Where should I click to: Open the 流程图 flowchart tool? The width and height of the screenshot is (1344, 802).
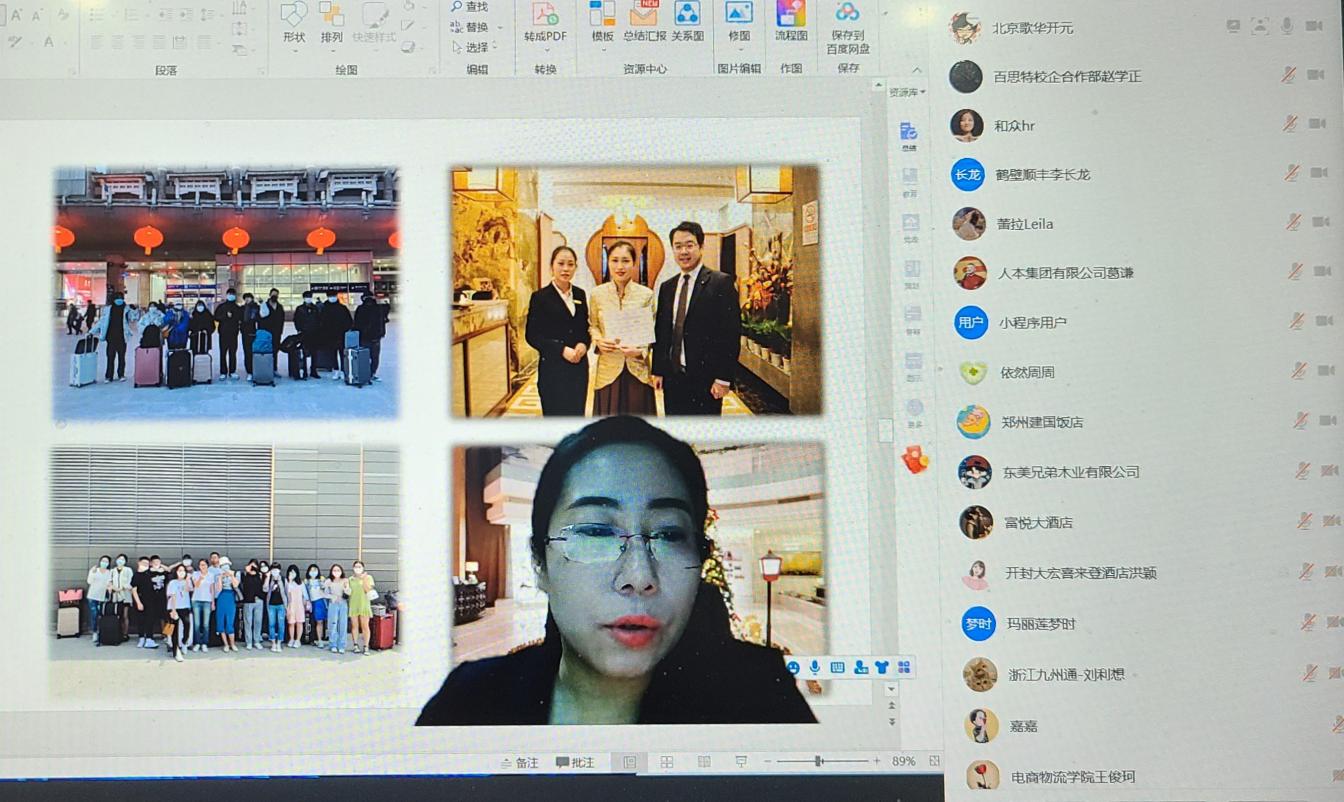point(791,20)
